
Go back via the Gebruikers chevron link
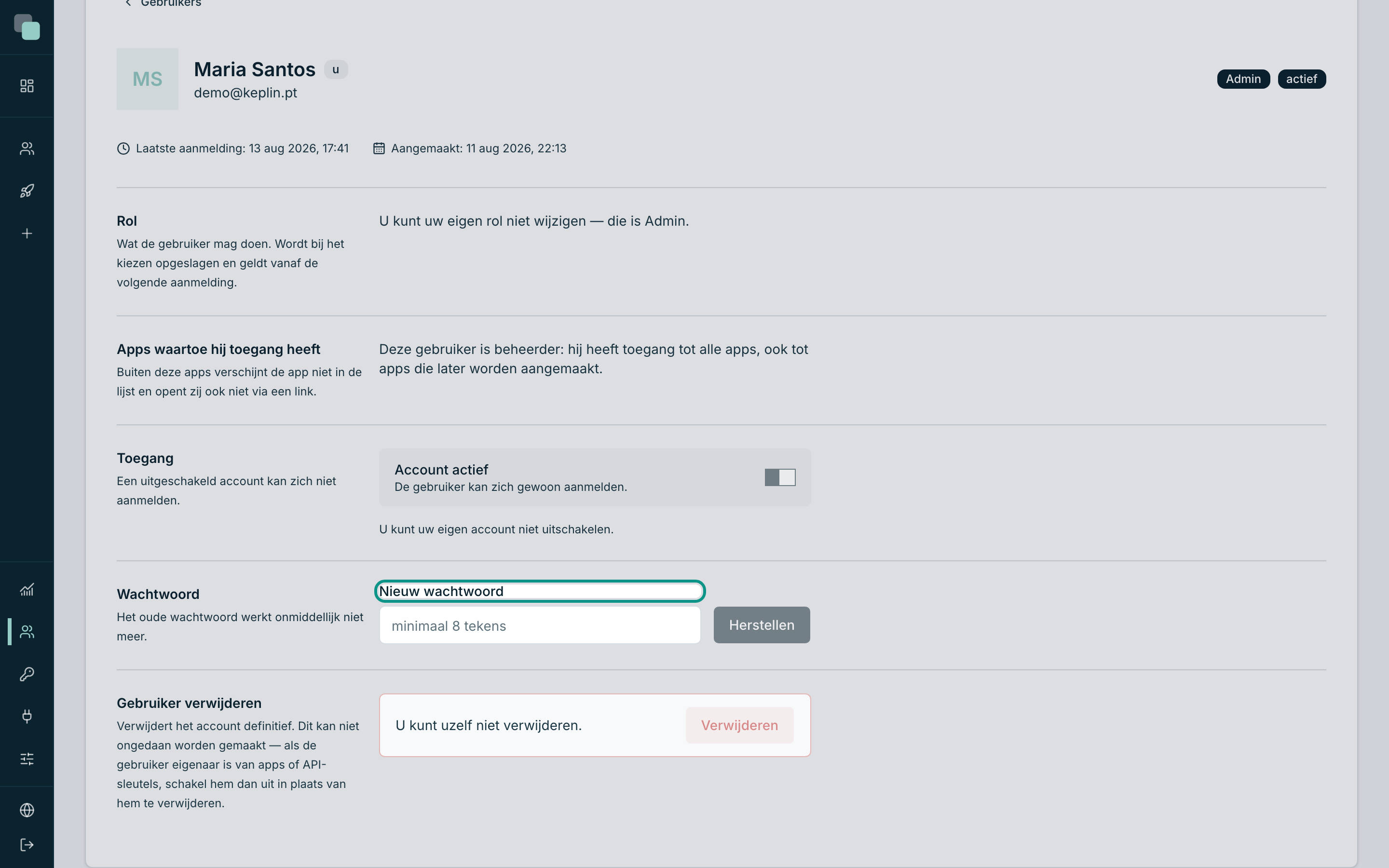163,3
